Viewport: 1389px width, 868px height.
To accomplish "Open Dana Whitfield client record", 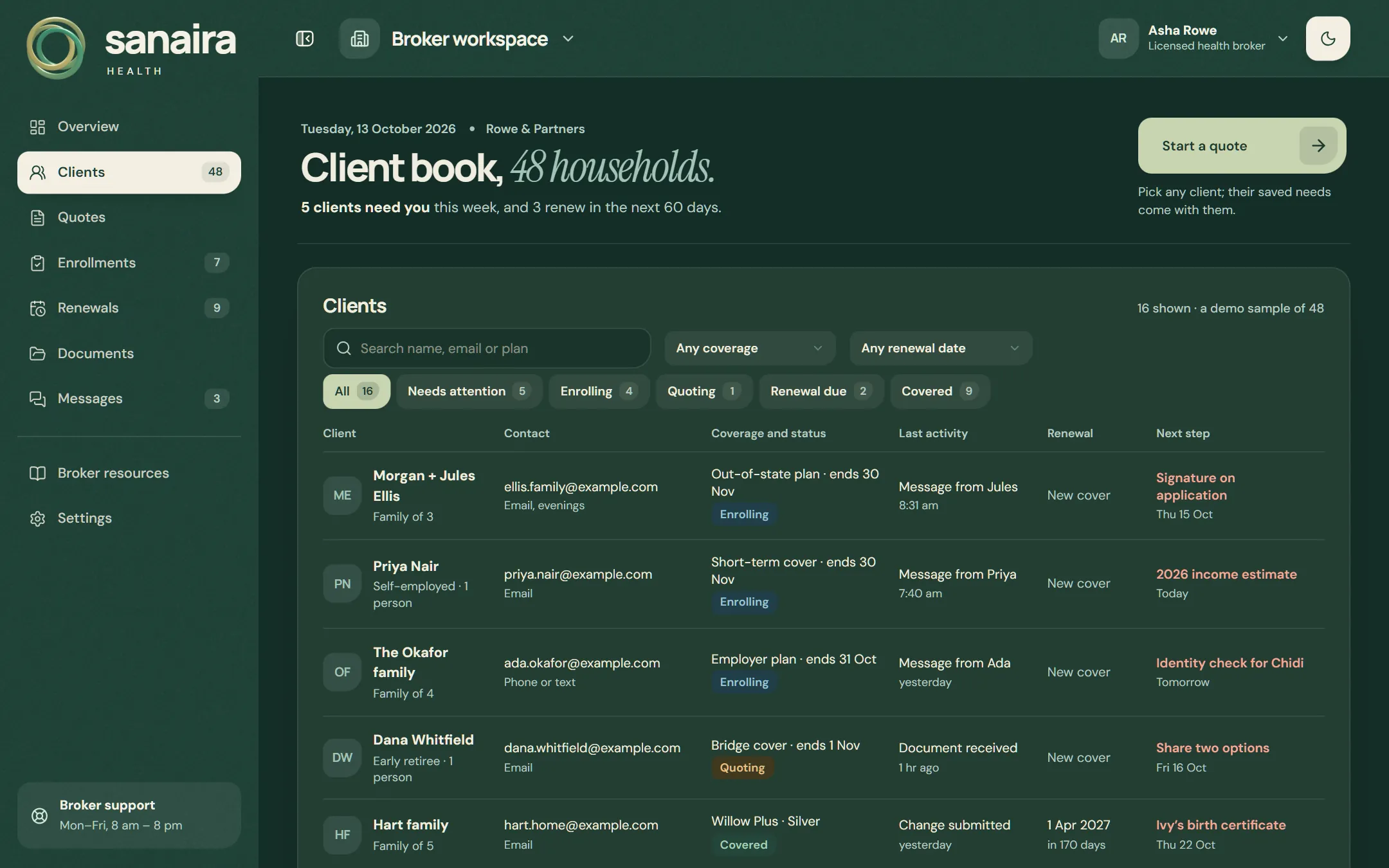I will tap(423, 739).
